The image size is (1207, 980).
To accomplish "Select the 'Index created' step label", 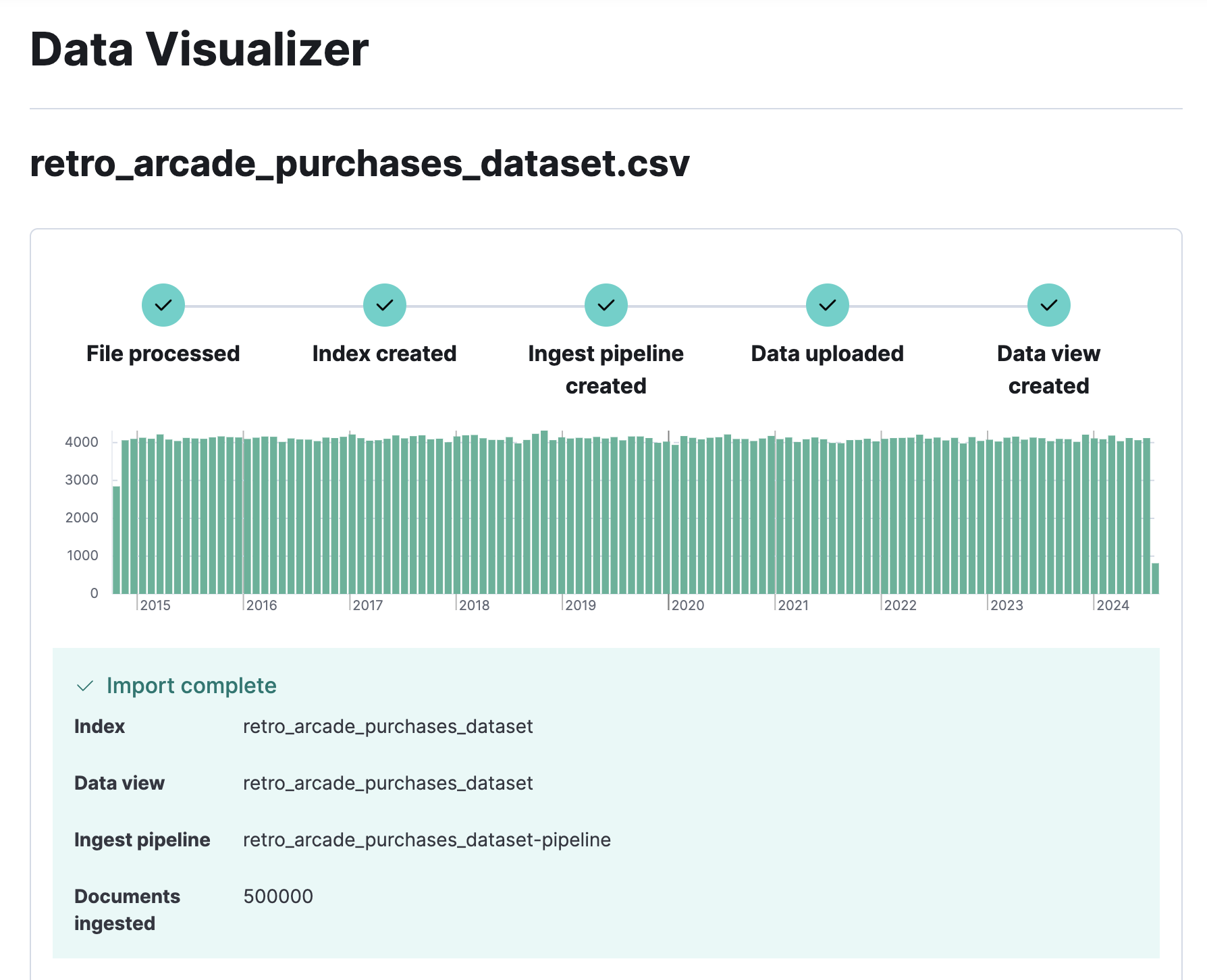I will (385, 354).
